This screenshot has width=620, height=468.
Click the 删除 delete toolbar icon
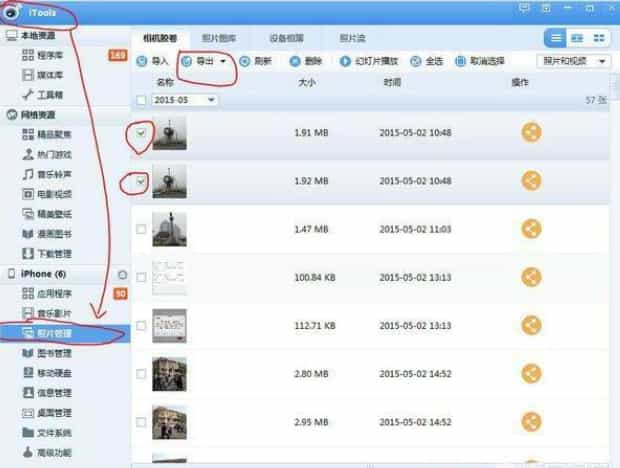point(295,61)
